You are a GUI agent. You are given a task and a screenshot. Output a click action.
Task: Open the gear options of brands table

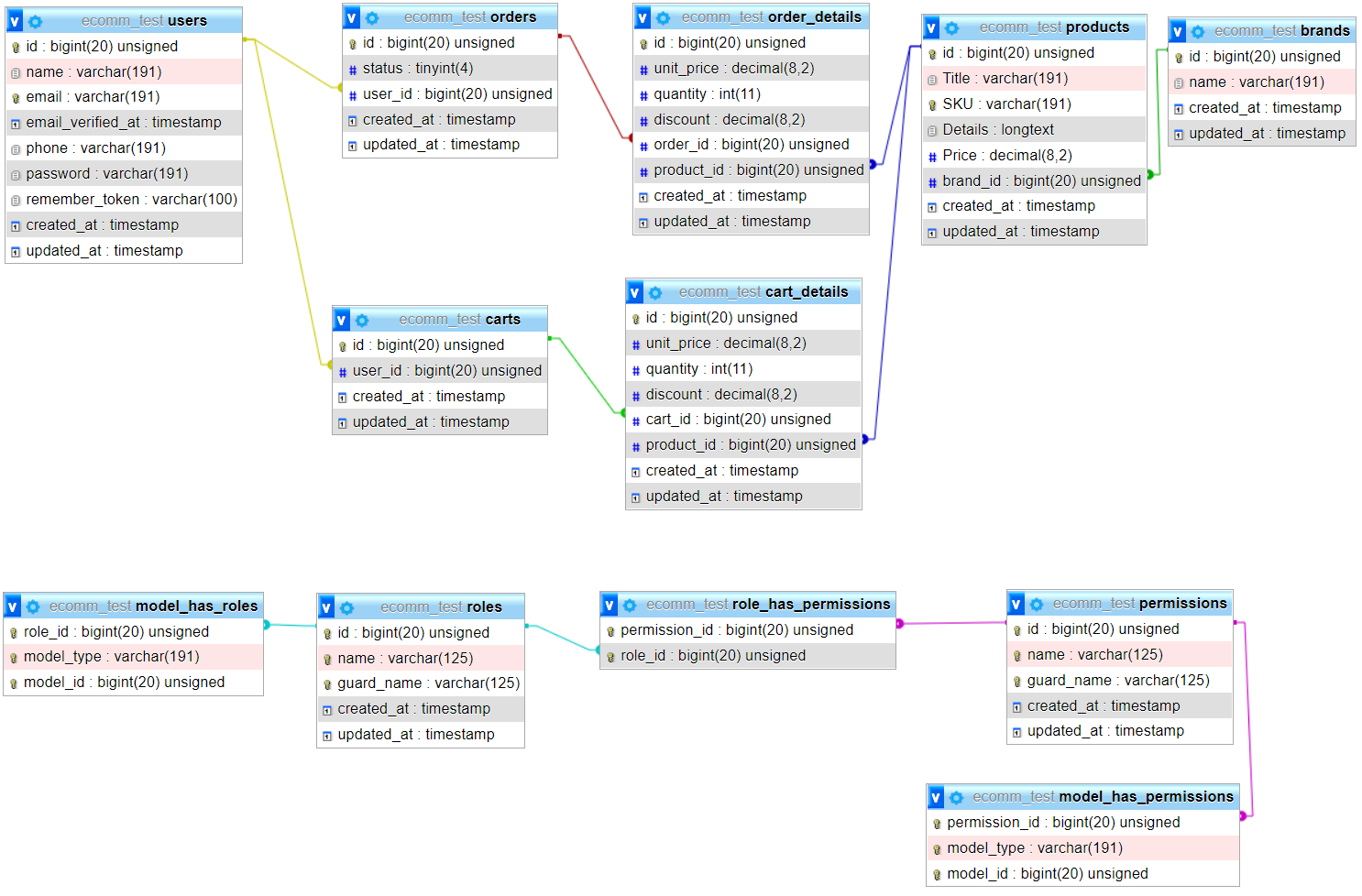[x=1198, y=31]
